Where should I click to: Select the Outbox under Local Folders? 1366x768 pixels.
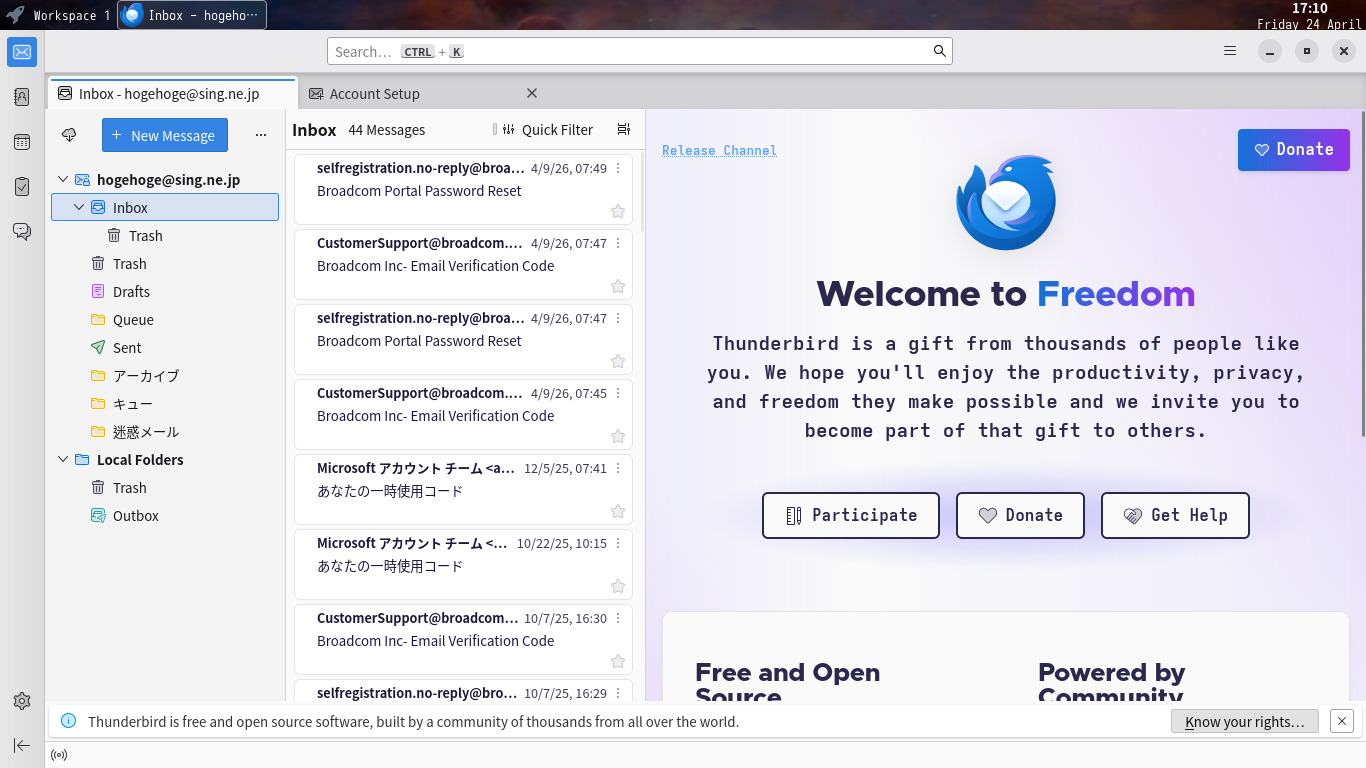pos(136,516)
